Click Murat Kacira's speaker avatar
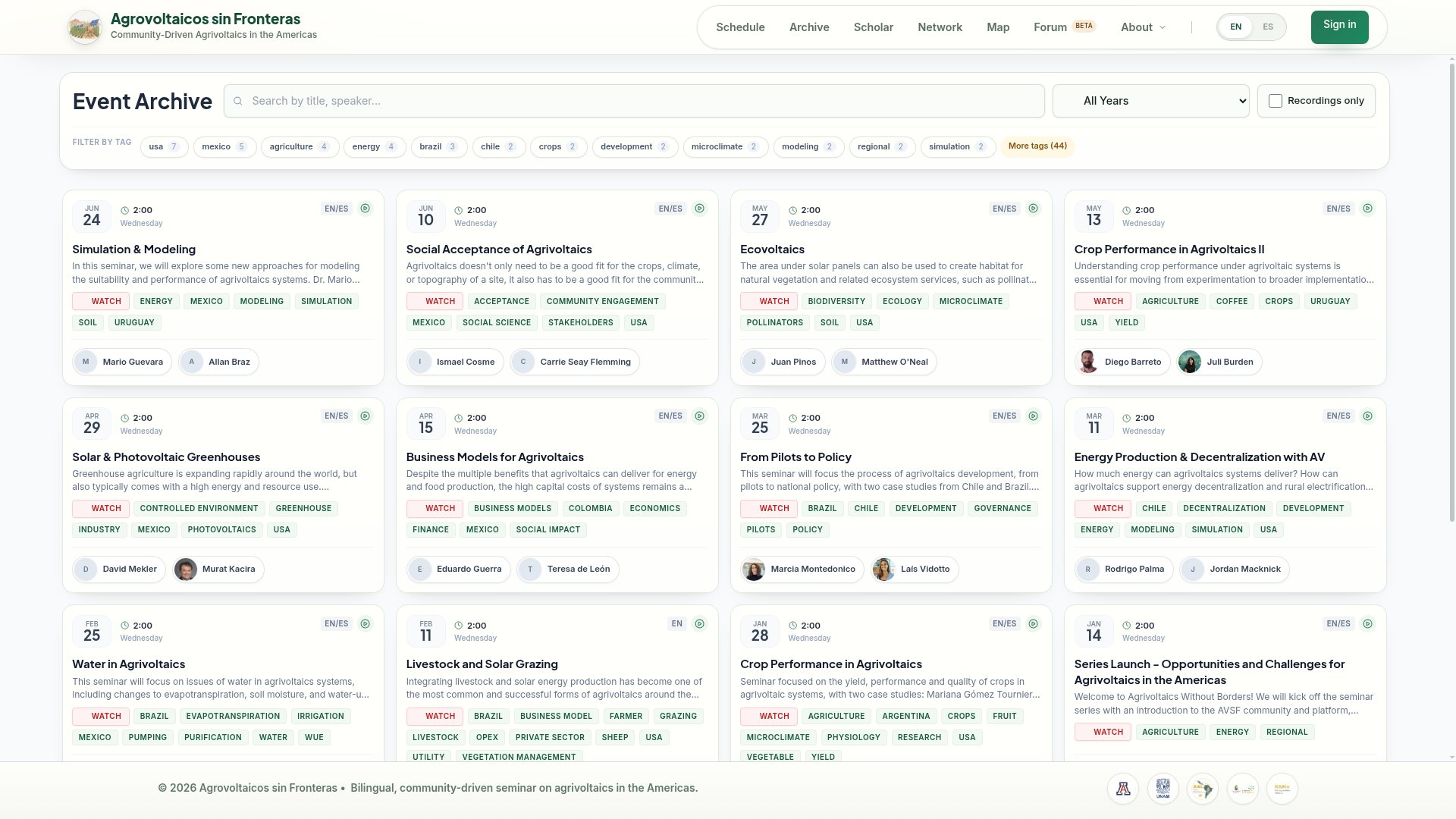Image resolution: width=1456 pixels, height=819 pixels. coord(186,570)
